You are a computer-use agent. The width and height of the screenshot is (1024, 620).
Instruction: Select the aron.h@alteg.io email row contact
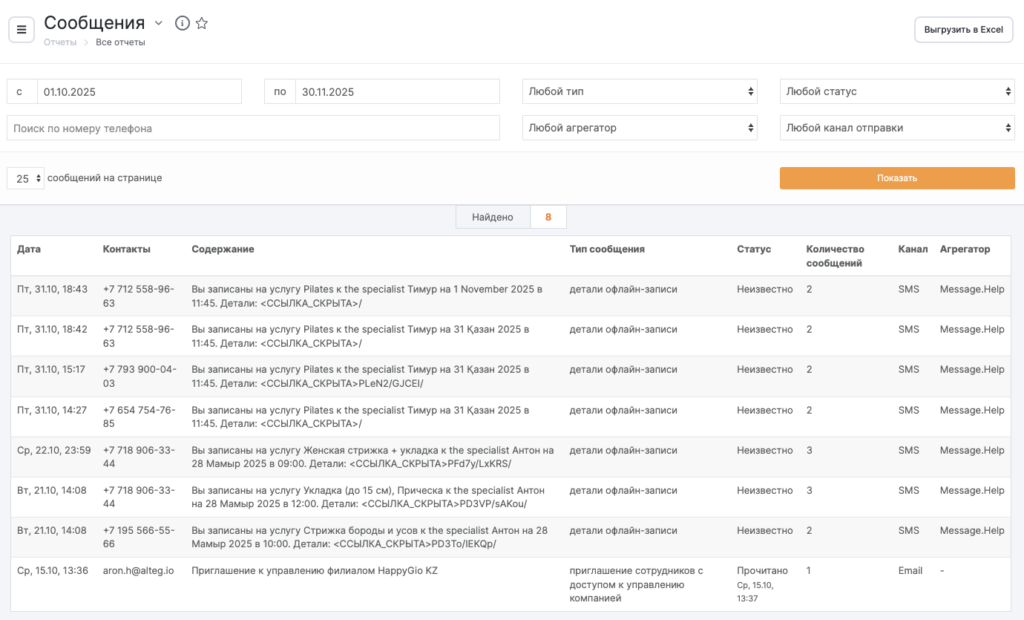pyautogui.click(x=138, y=571)
